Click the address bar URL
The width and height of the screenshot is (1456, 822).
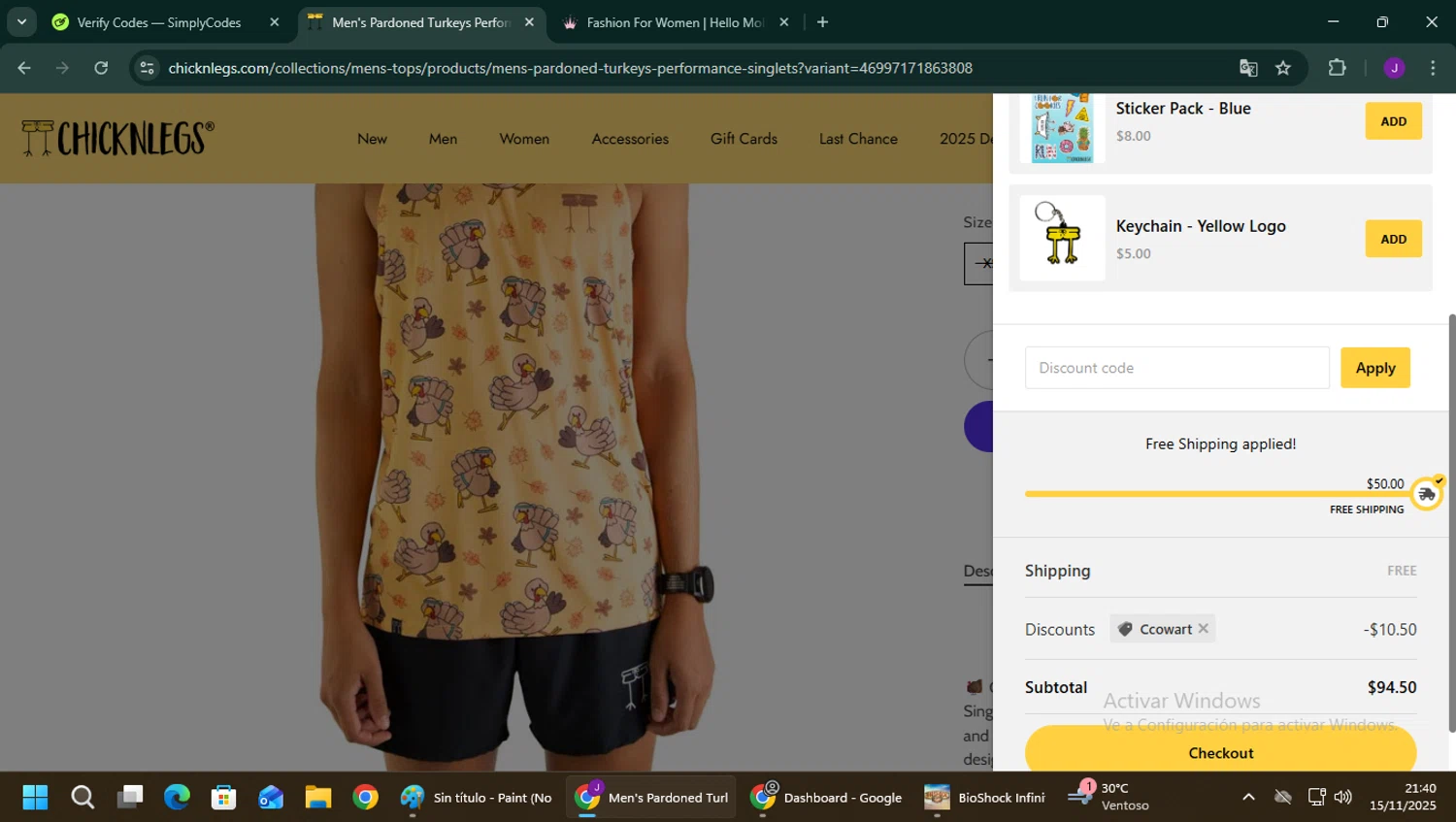(570, 68)
